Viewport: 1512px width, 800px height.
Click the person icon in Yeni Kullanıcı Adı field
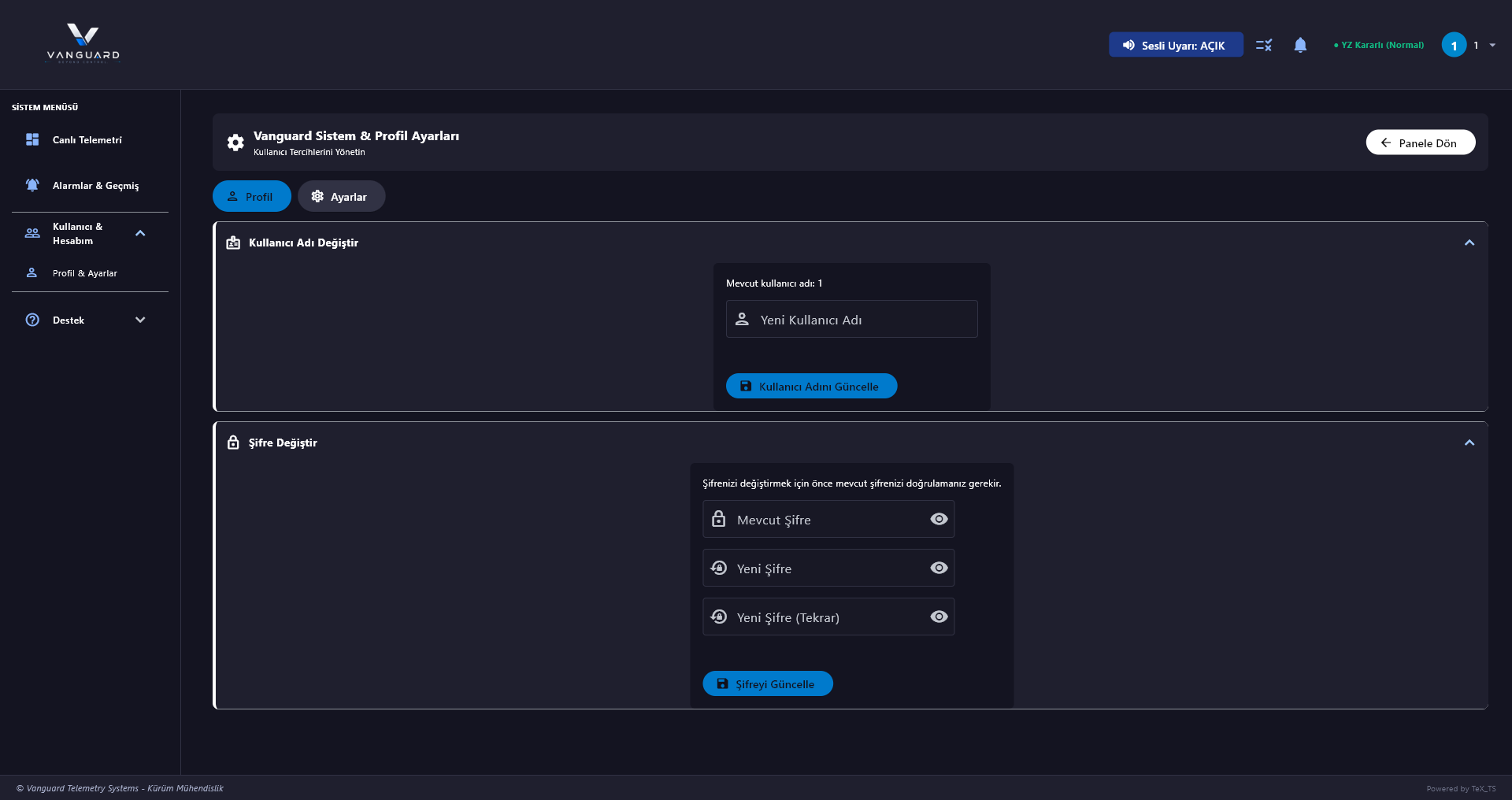(742, 319)
